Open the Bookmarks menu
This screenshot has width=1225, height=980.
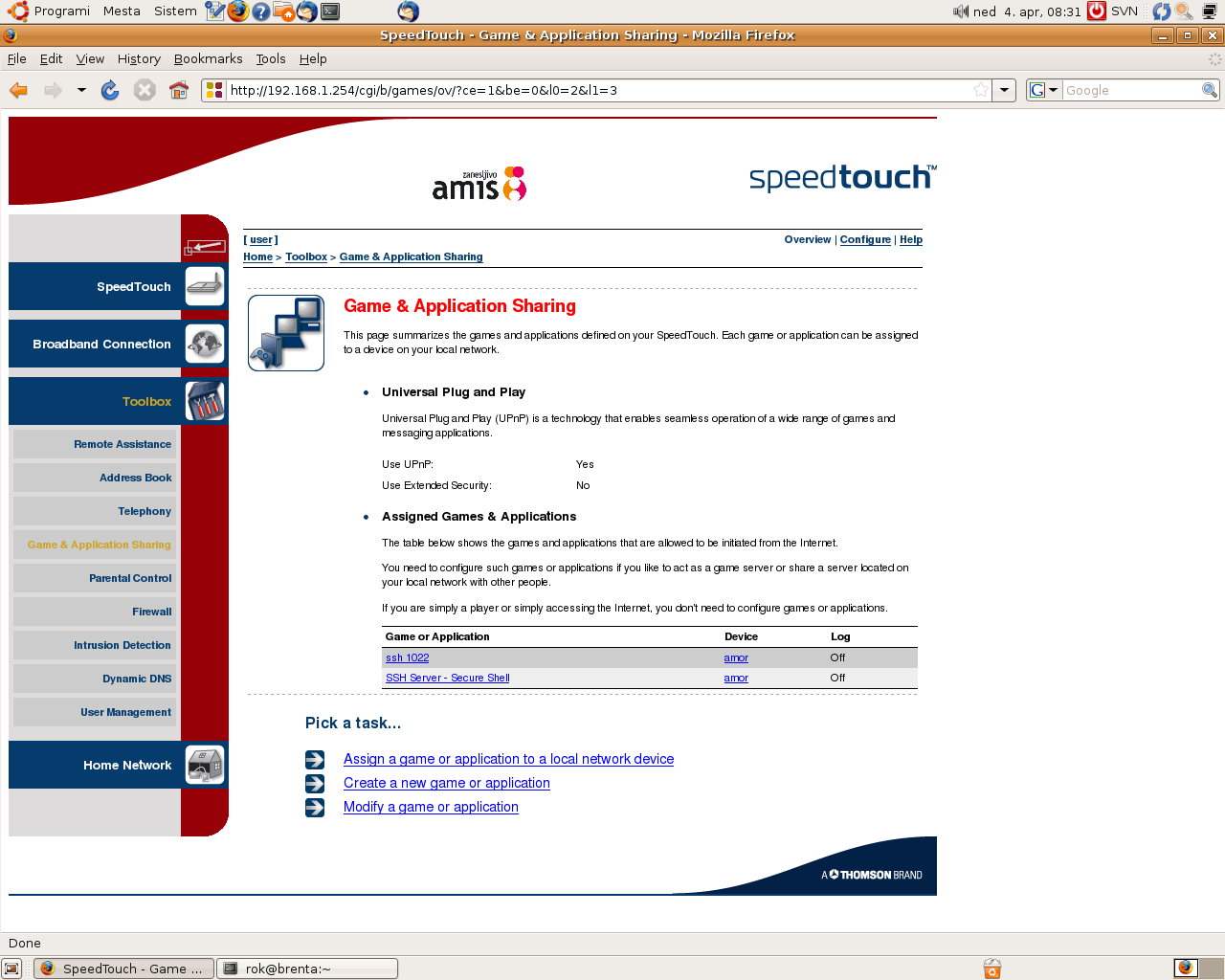[x=208, y=58]
